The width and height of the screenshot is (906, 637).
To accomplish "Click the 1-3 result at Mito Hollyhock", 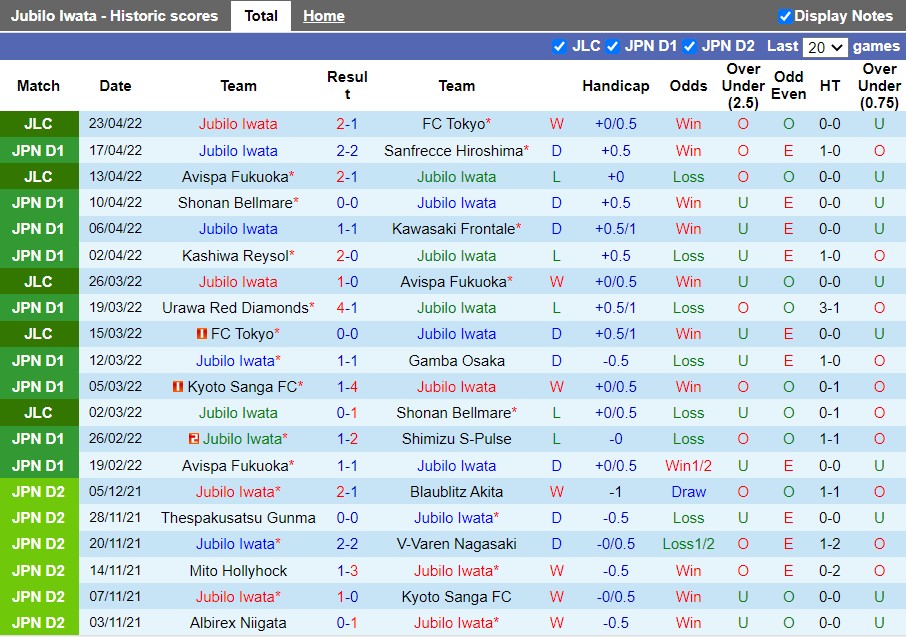I will 347,571.
